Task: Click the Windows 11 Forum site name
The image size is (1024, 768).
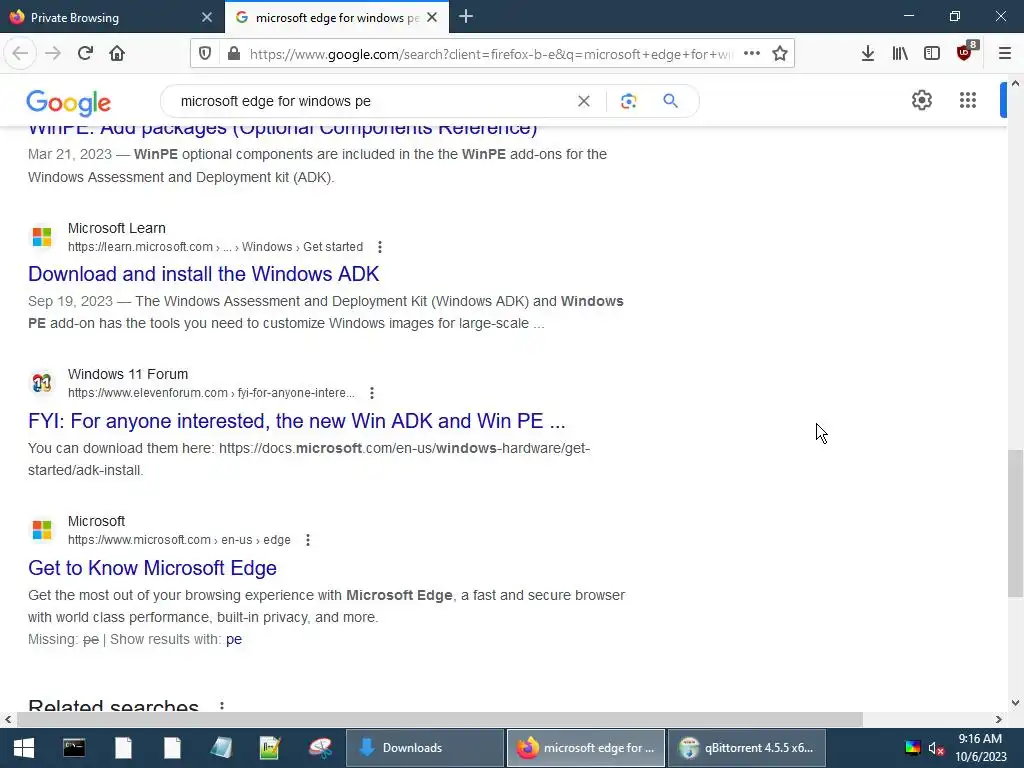Action: coord(128,374)
